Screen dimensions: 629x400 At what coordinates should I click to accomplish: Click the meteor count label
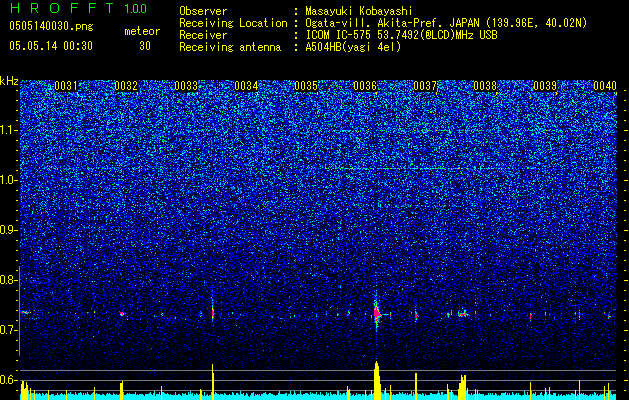[x=142, y=31]
